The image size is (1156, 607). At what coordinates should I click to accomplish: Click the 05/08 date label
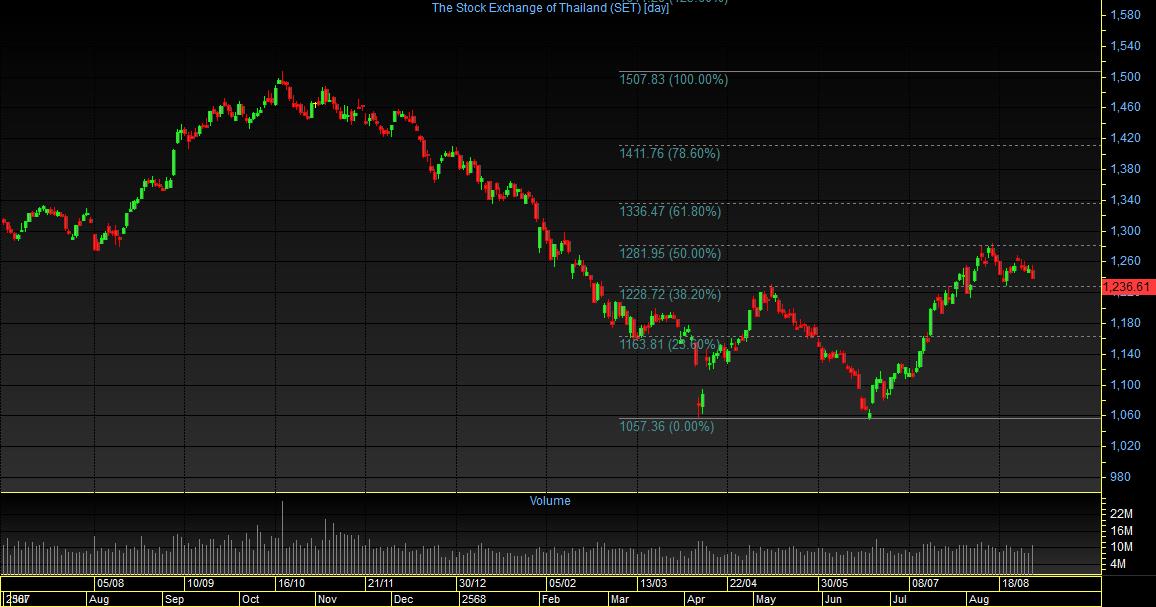coord(110,583)
